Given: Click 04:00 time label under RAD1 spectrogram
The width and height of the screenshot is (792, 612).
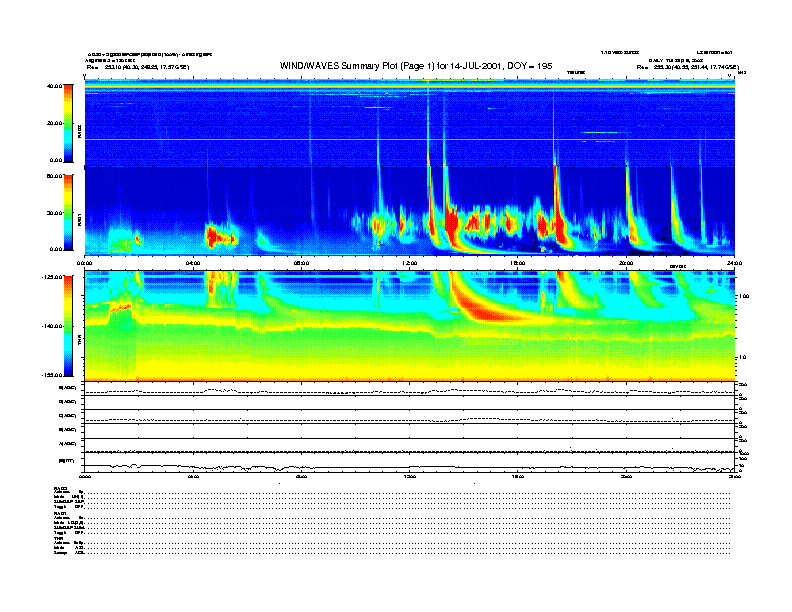Looking at the screenshot, I should tap(193, 263).
